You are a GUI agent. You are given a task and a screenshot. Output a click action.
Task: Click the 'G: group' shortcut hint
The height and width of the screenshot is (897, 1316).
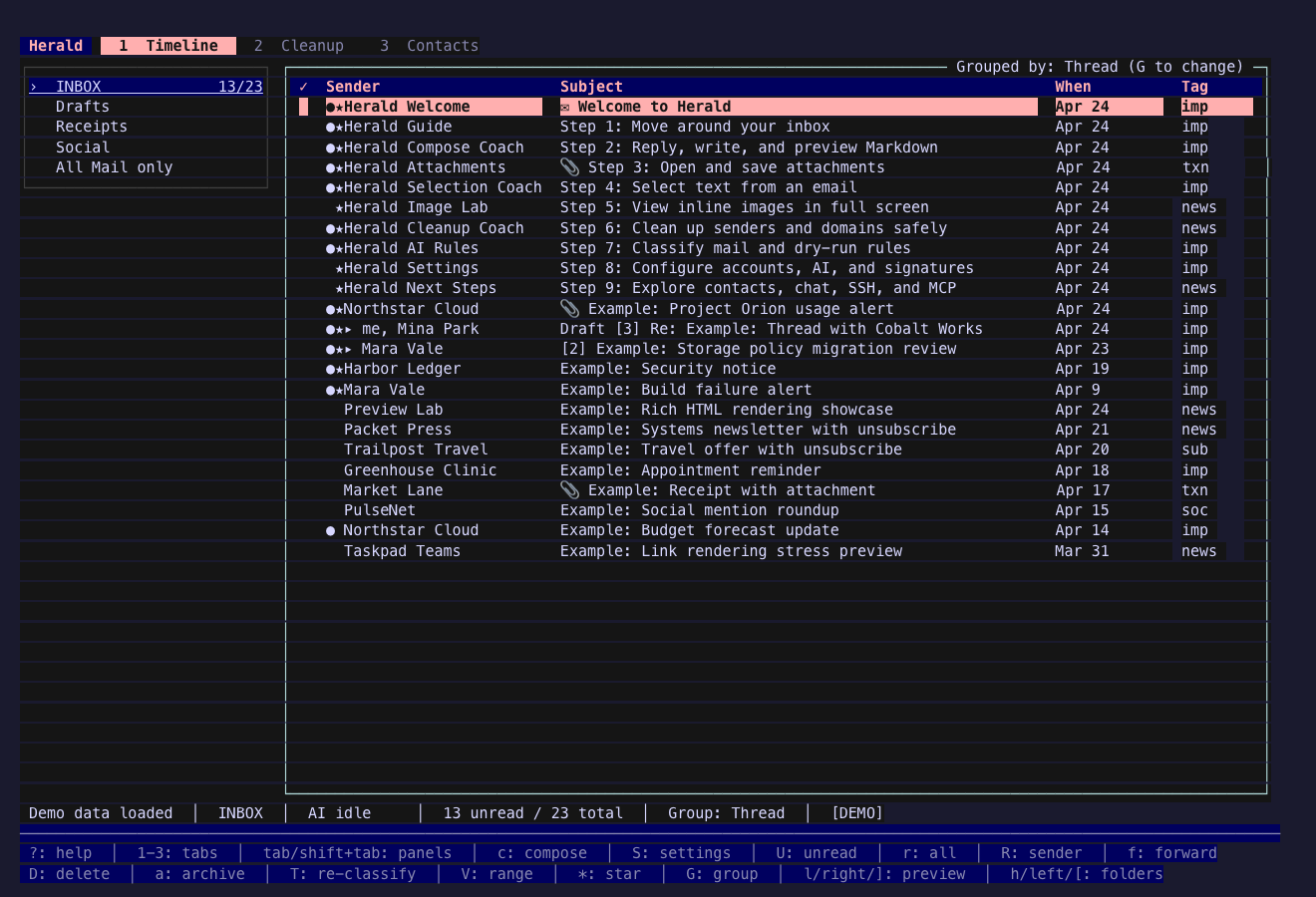pos(722,874)
